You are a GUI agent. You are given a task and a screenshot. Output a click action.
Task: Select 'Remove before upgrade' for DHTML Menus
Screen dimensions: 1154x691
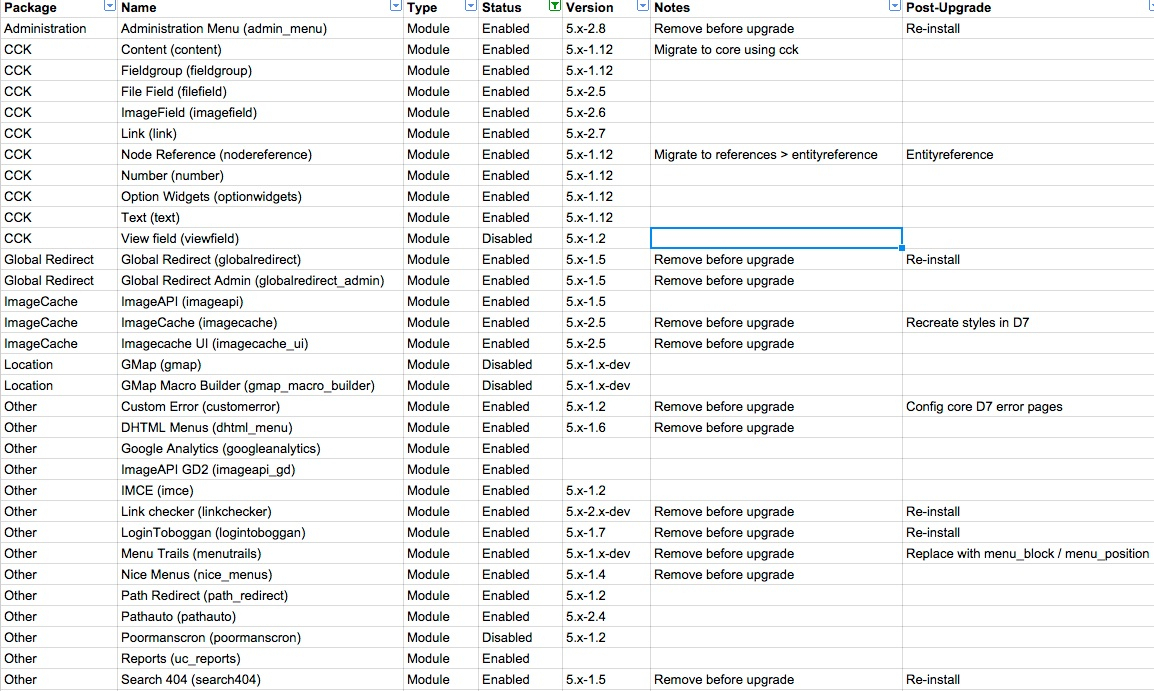(776, 428)
